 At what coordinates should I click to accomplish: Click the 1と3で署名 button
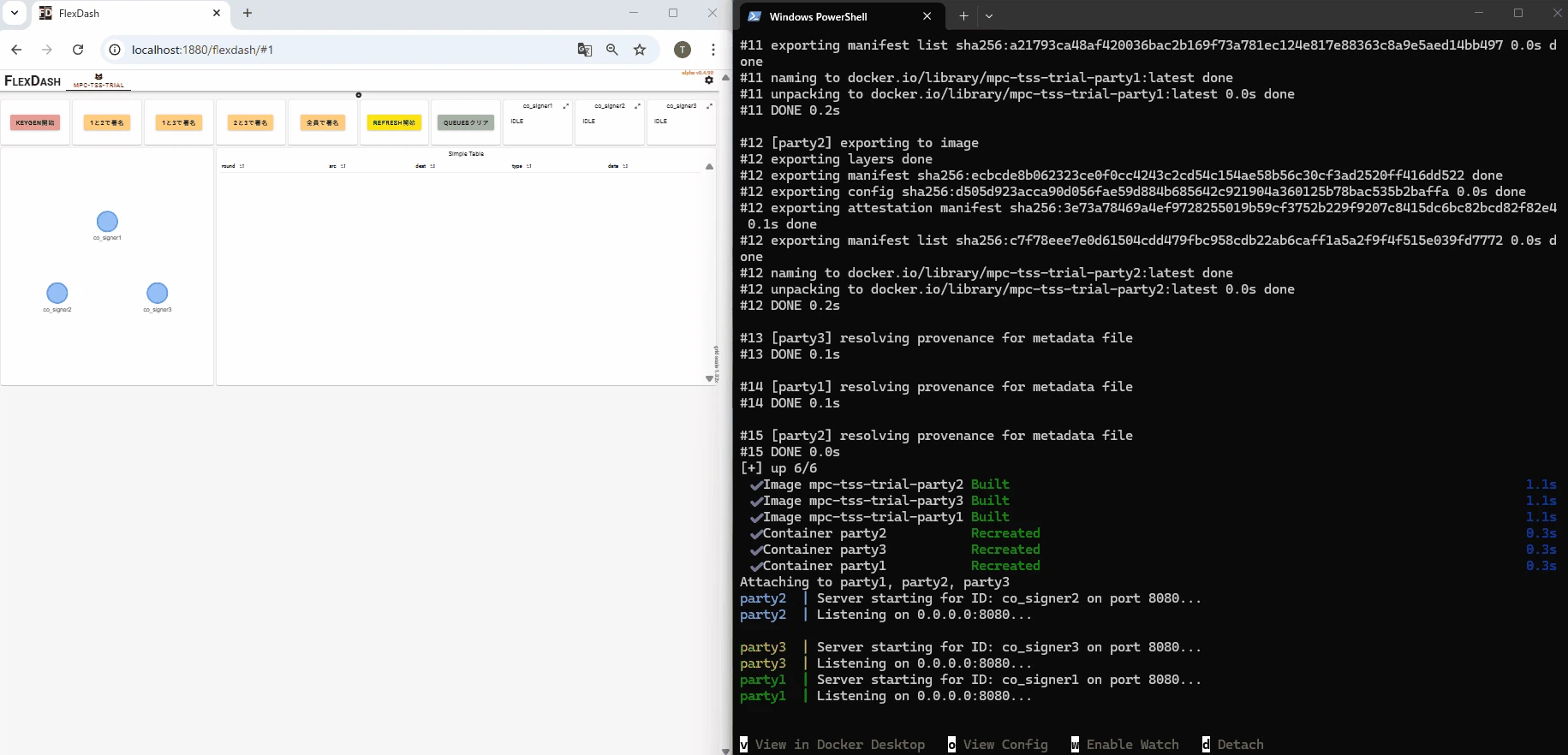(x=179, y=122)
